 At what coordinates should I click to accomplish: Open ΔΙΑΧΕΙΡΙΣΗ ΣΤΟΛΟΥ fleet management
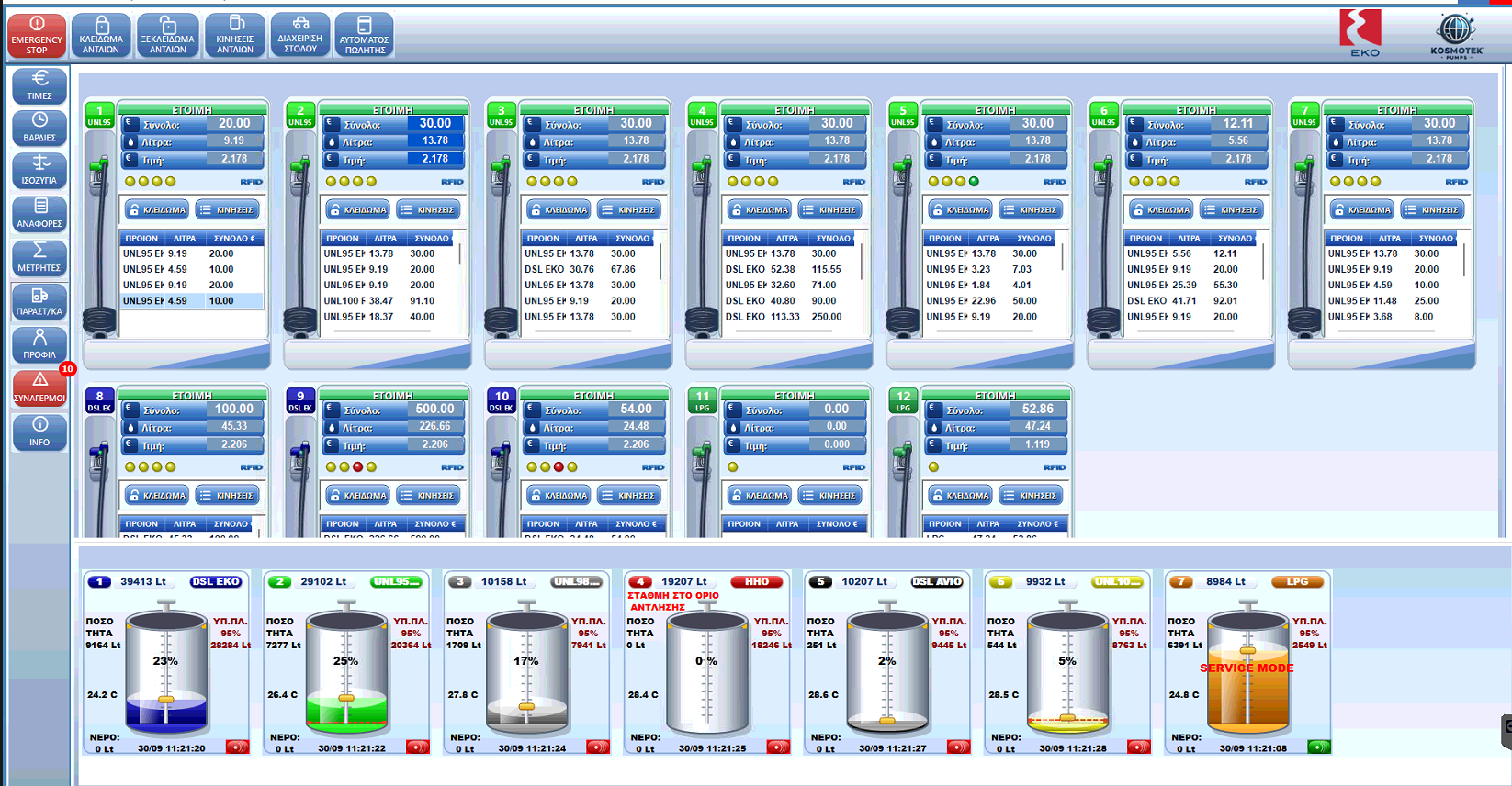coord(300,36)
